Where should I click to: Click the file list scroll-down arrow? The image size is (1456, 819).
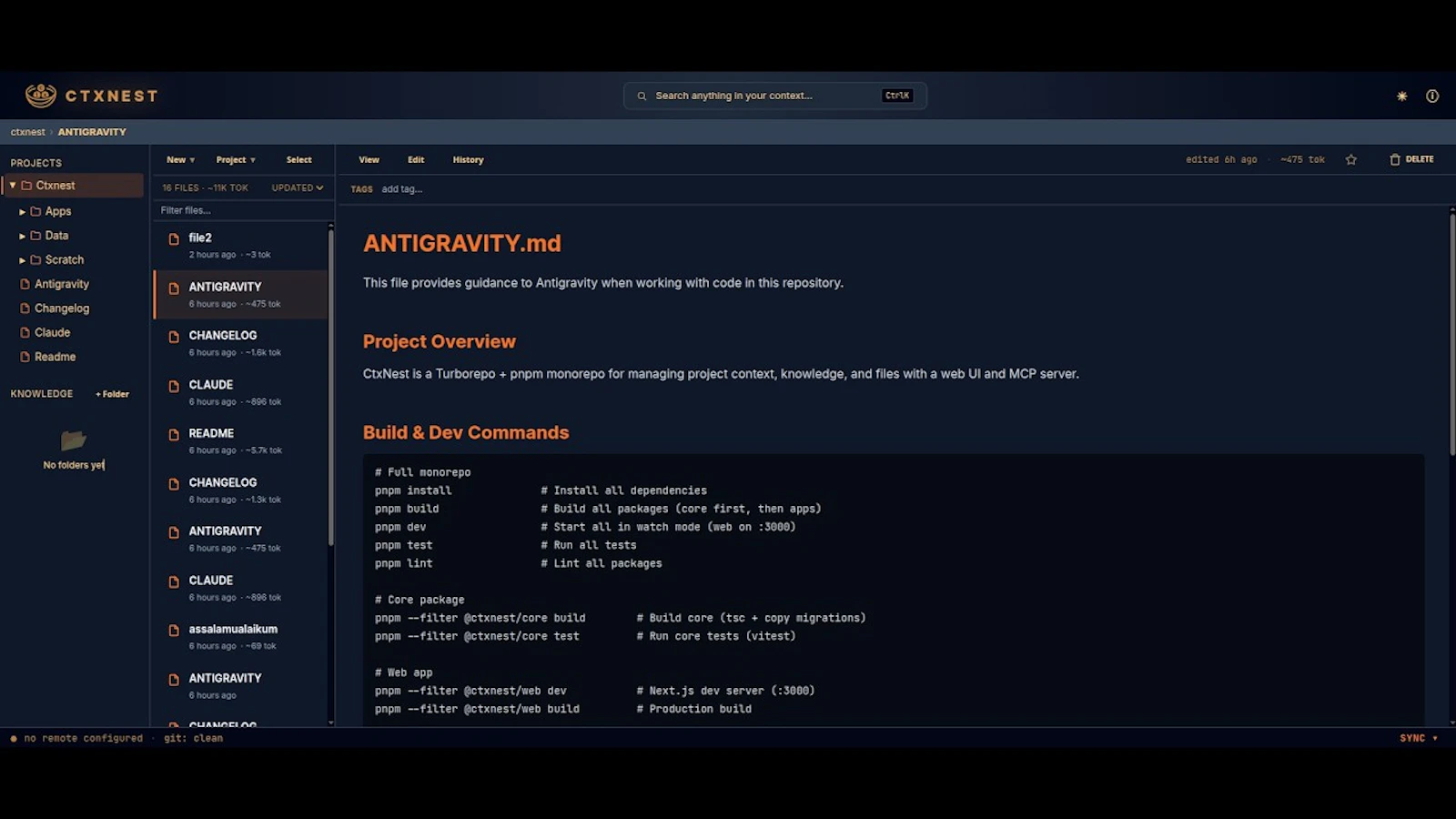(330, 723)
